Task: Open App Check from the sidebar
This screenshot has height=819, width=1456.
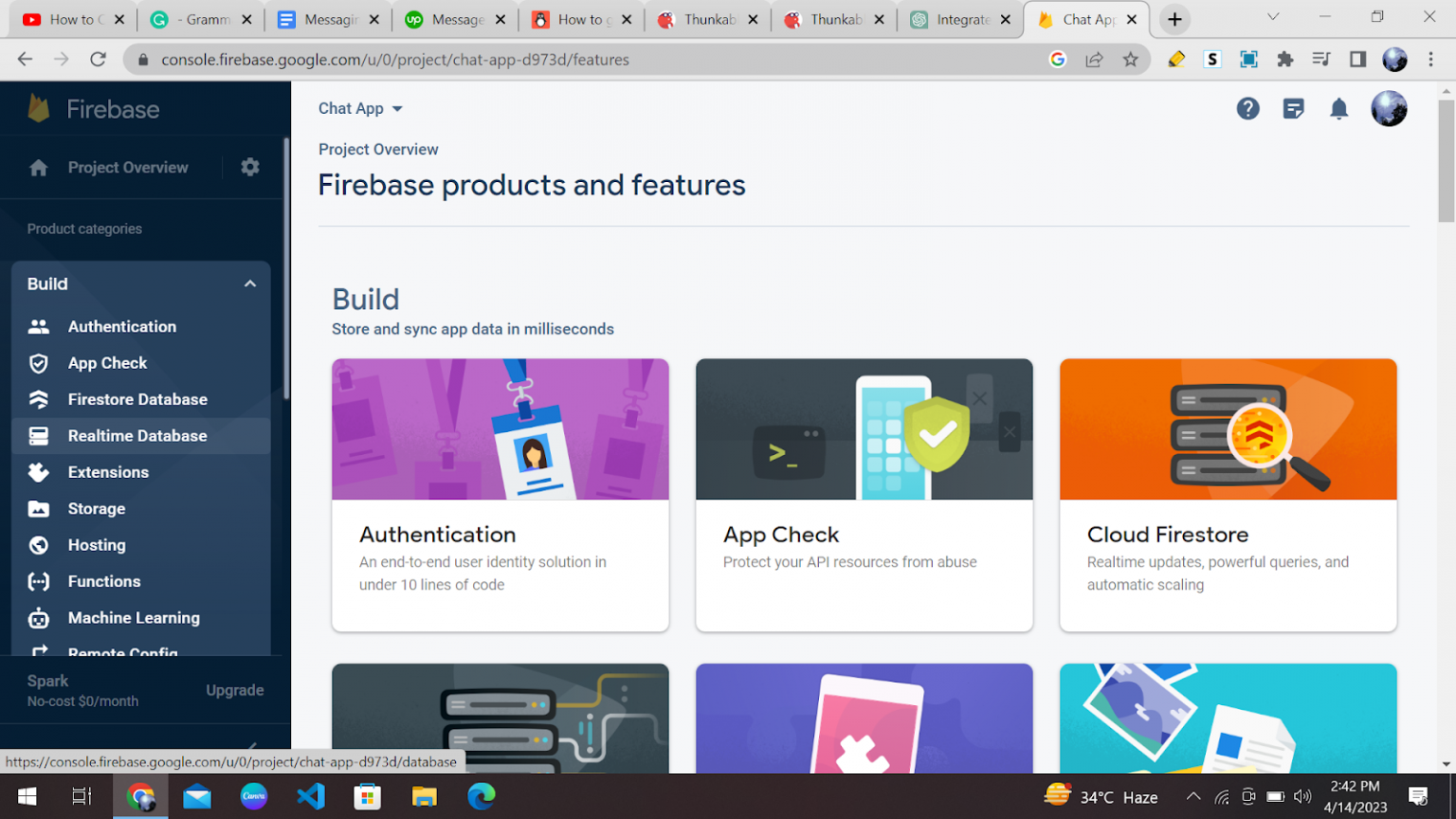Action: click(107, 363)
